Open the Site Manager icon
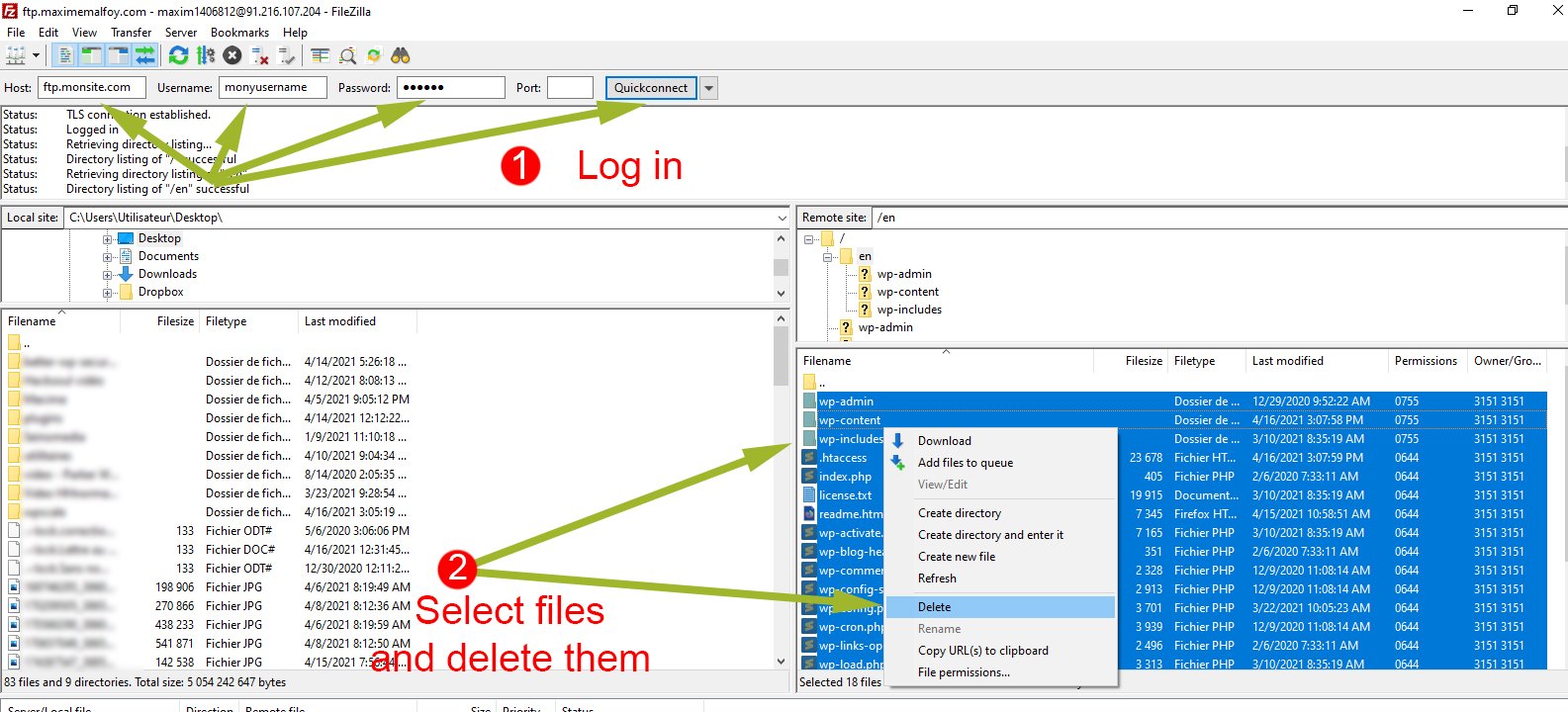1568x712 pixels. point(15,55)
